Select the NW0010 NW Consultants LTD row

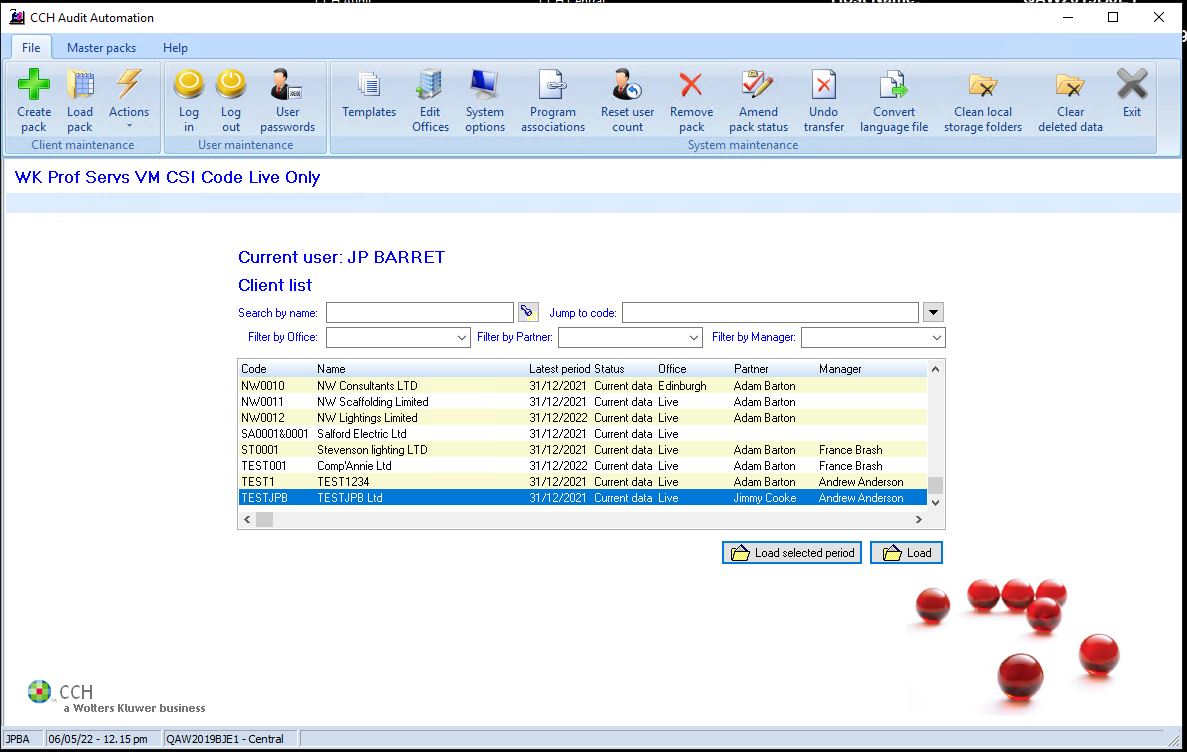click(x=582, y=385)
